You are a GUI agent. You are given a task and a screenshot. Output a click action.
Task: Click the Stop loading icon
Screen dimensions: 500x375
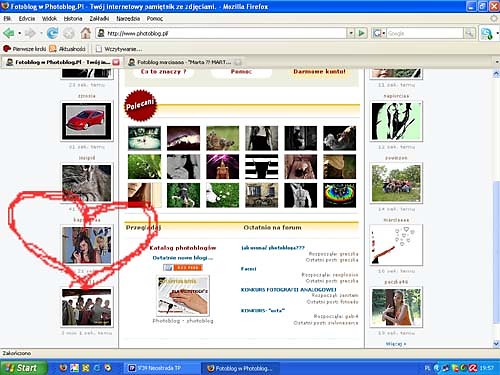69,33
